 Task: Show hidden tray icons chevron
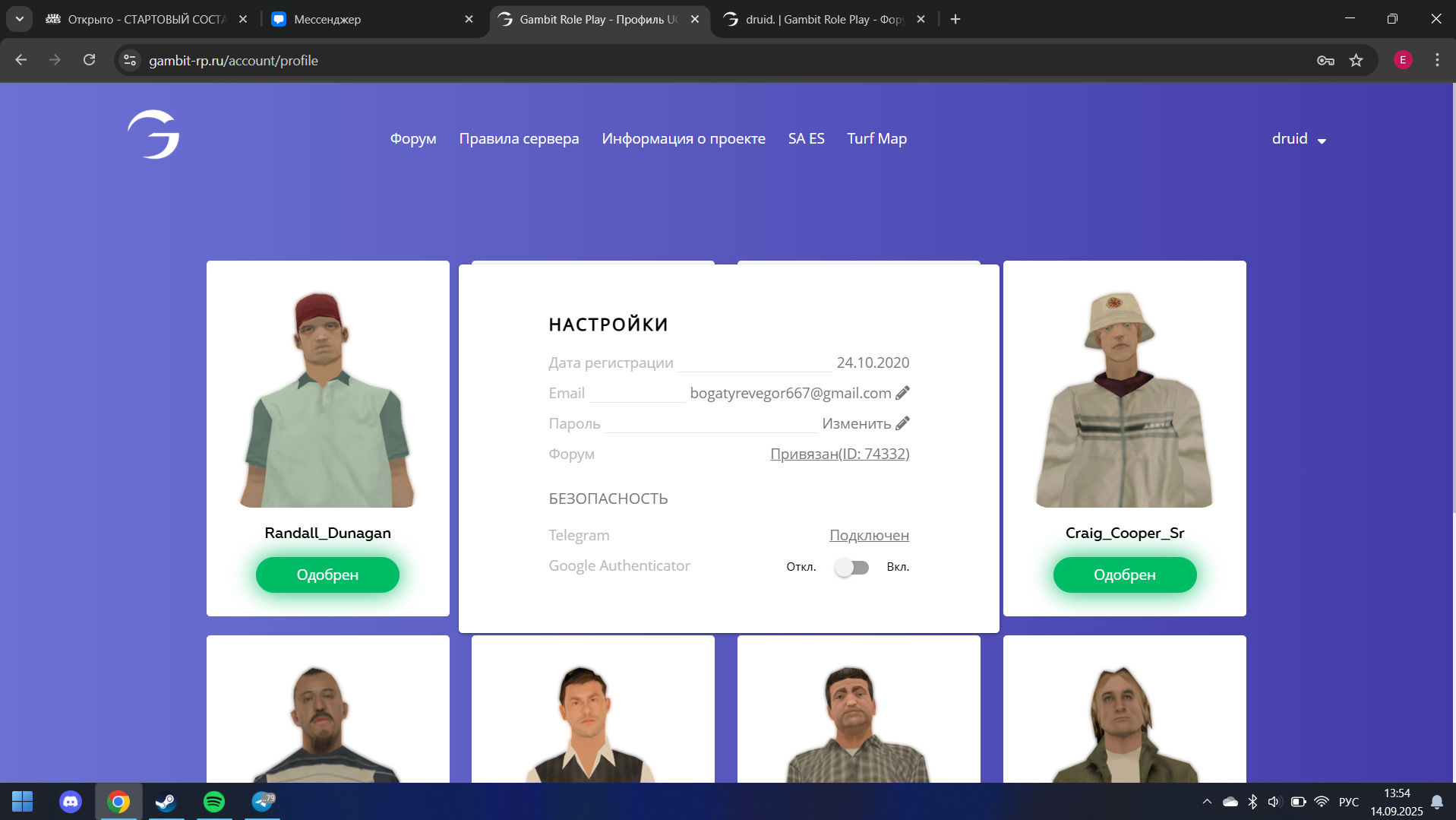click(x=1207, y=802)
